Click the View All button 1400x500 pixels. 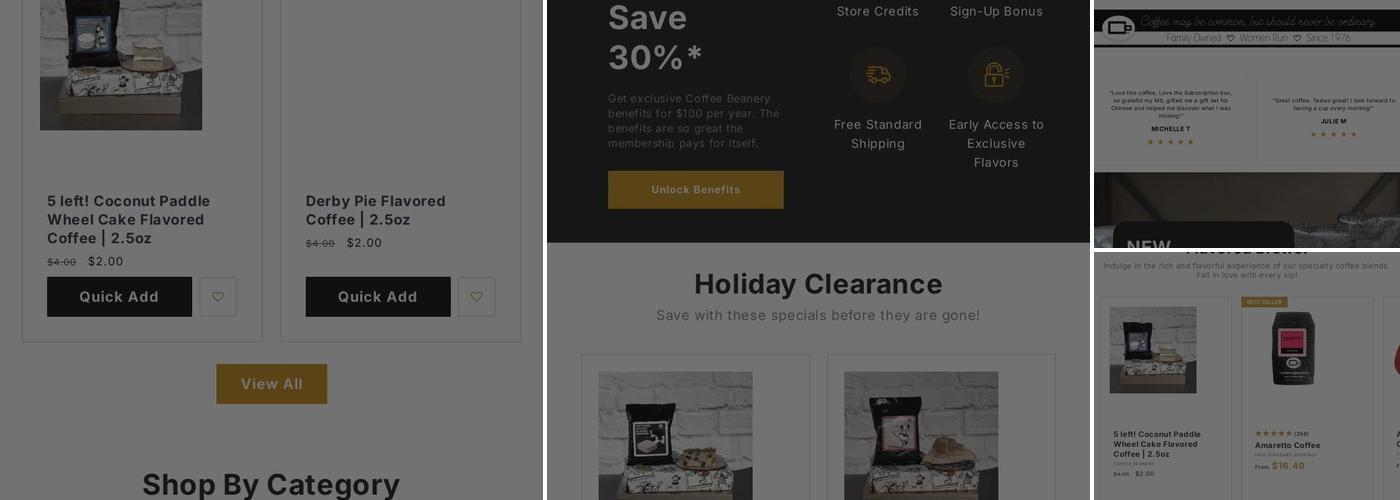[272, 384]
